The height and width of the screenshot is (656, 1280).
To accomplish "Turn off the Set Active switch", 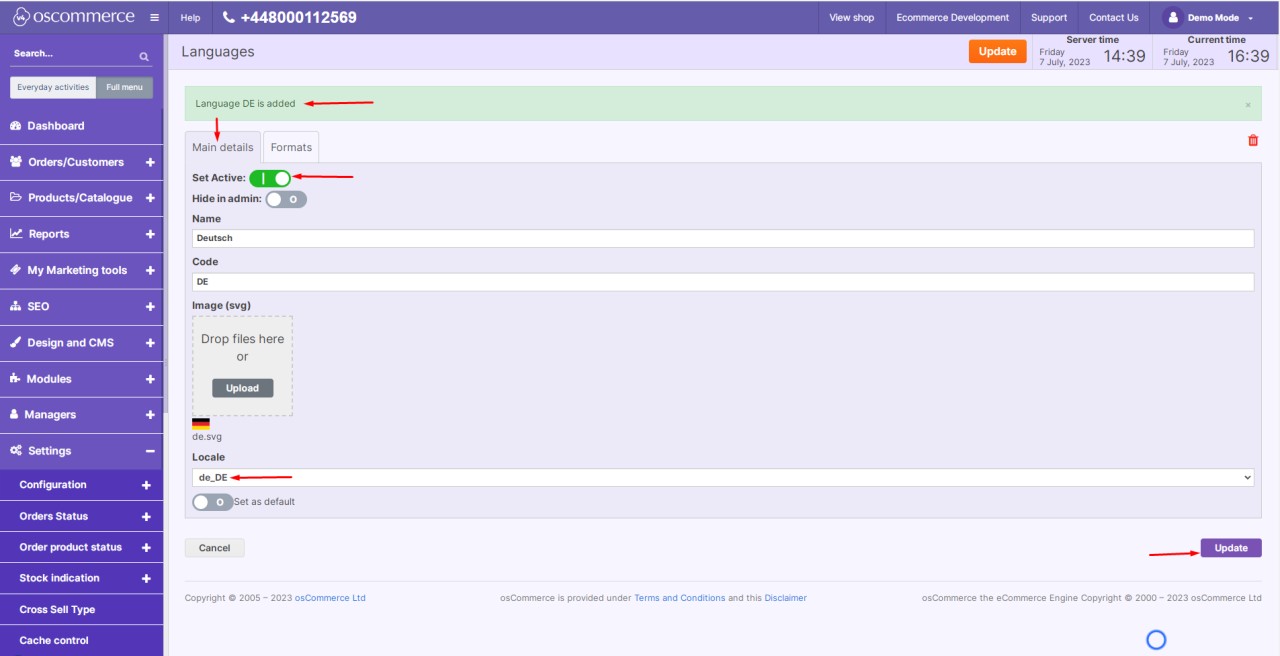I will coord(270,178).
